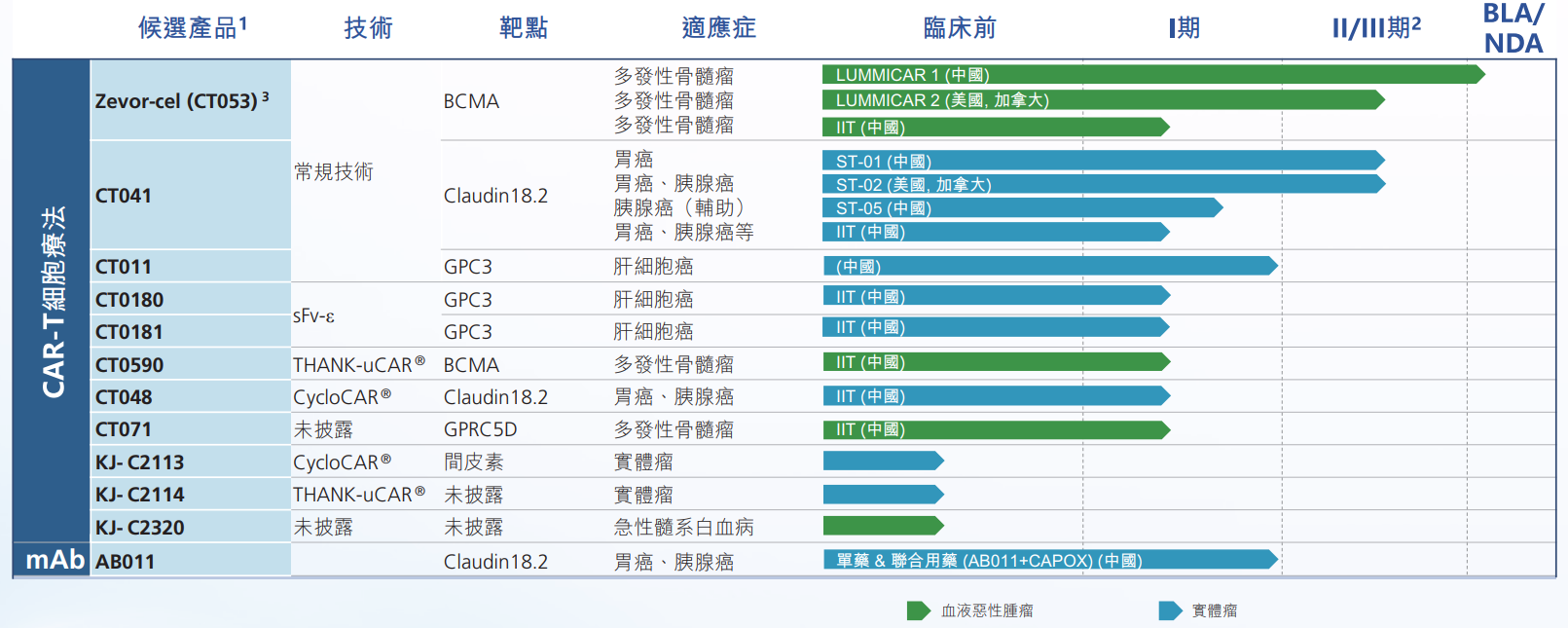Select the mAb category label
This screenshot has height=628, width=1568.
(x=55, y=560)
